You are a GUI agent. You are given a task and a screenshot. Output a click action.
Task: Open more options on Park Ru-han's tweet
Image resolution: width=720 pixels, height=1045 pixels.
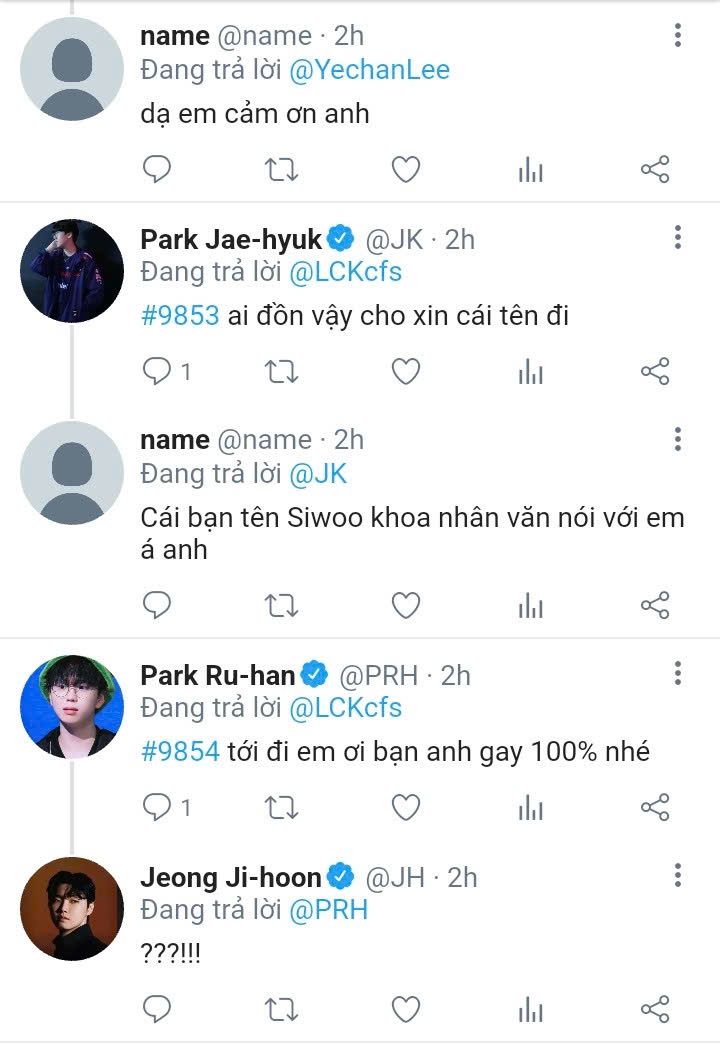click(x=678, y=674)
